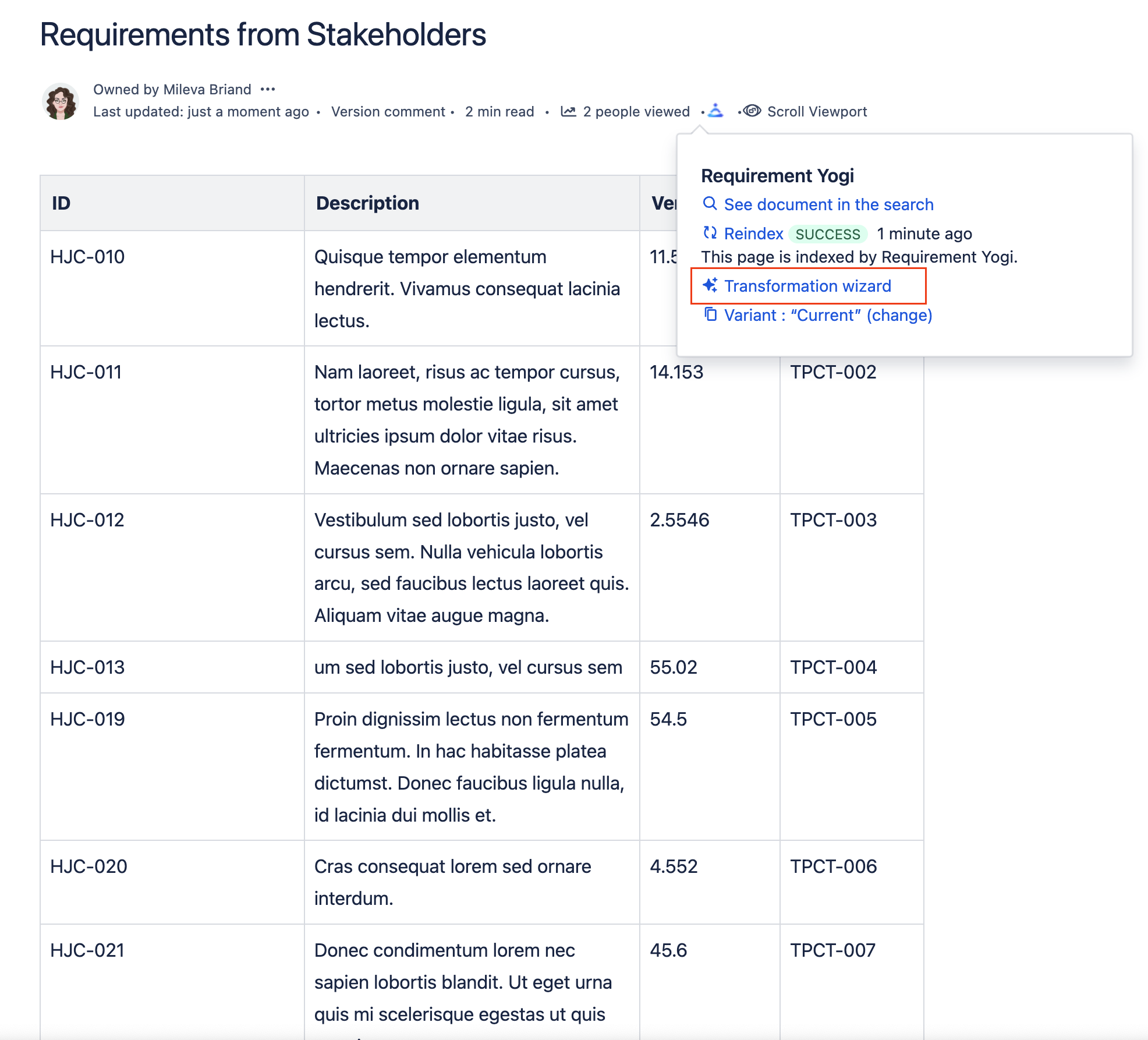
Task: Click the Reindex refresh arrows icon
Action: [x=710, y=233]
